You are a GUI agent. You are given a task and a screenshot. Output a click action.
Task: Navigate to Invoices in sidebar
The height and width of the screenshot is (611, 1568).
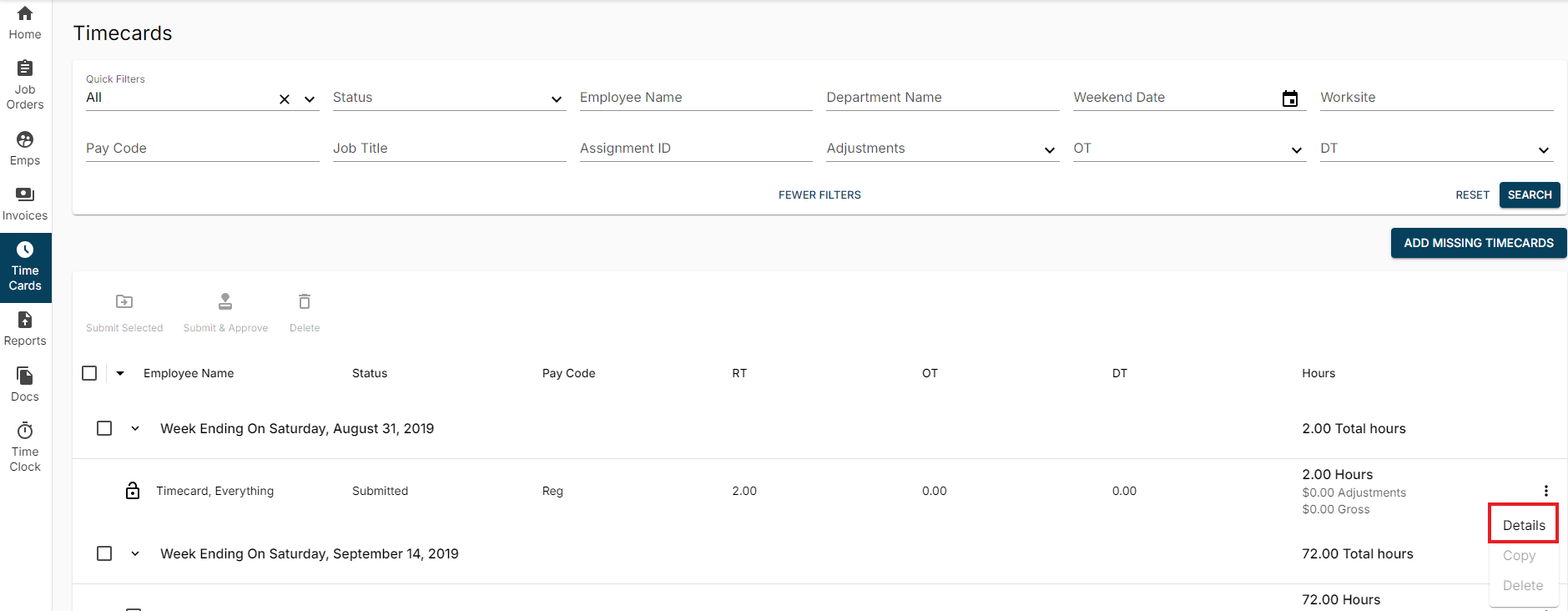(25, 204)
